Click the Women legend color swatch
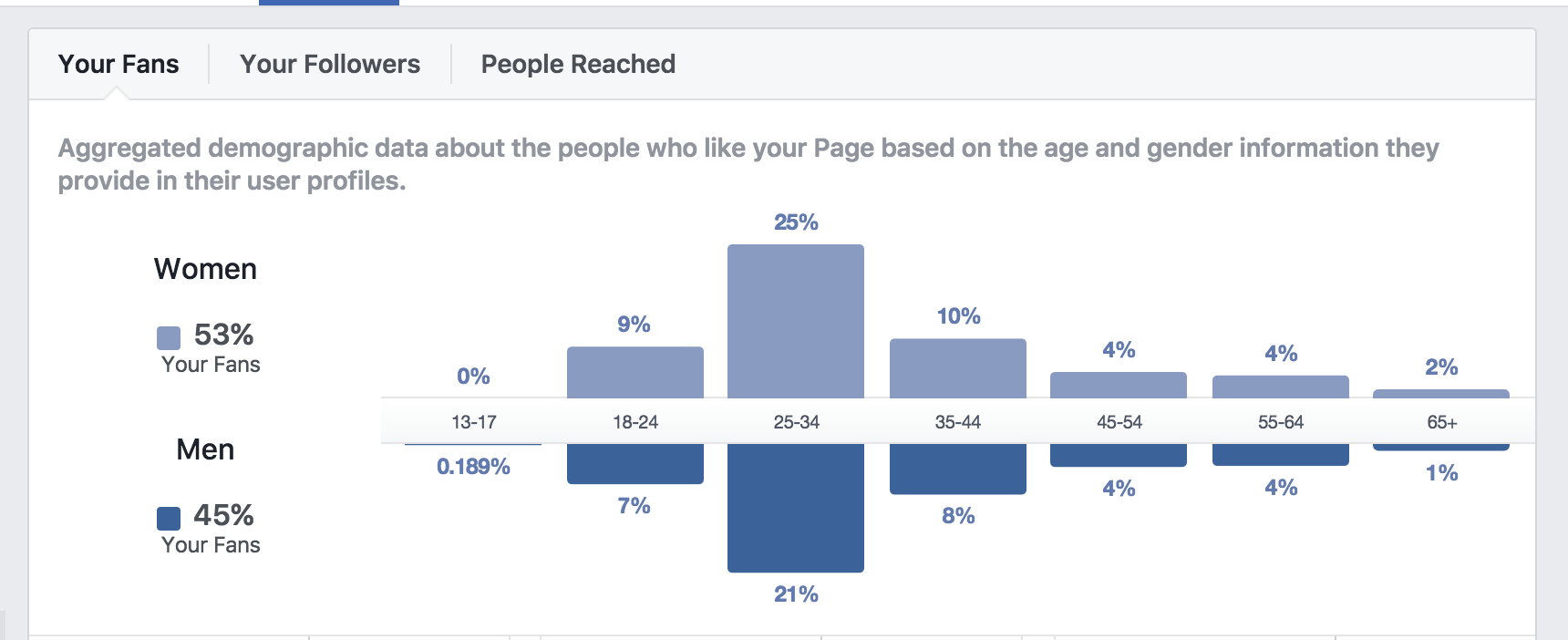 point(169,338)
